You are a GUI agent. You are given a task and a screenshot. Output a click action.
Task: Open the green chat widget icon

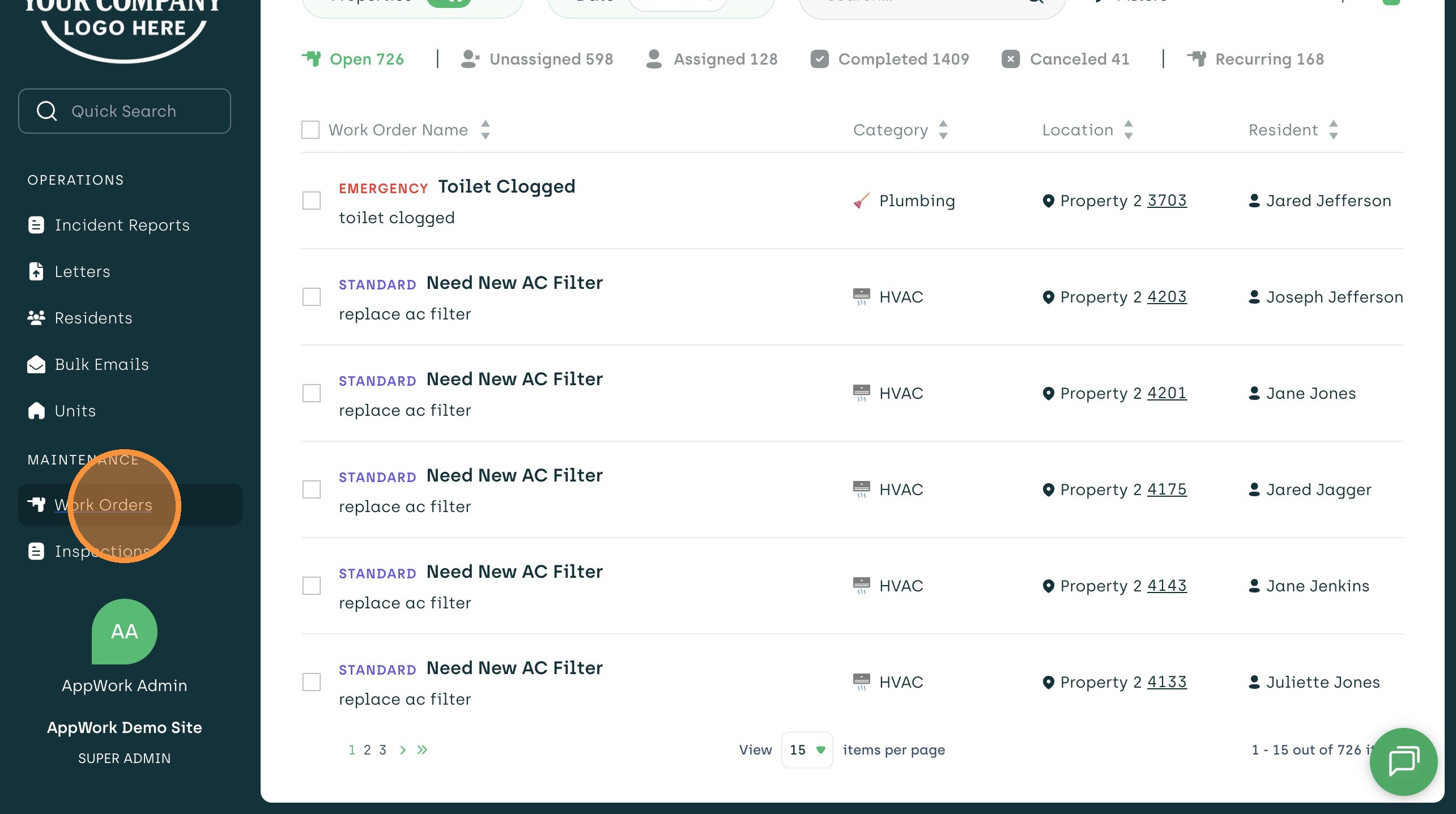click(1403, 761)
